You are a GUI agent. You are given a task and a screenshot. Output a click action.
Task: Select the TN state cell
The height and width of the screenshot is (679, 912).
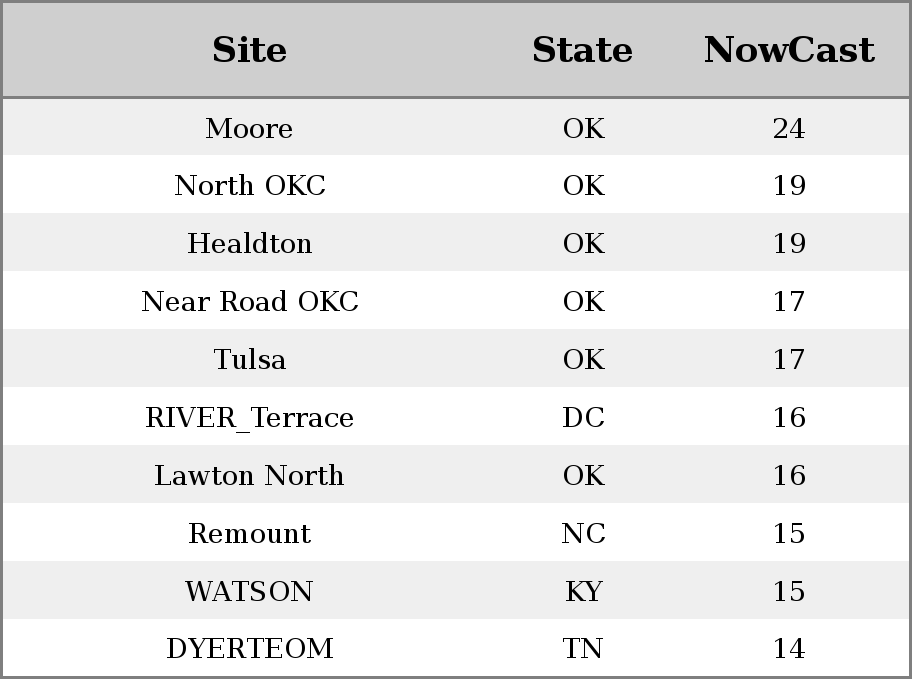(582, 648)
